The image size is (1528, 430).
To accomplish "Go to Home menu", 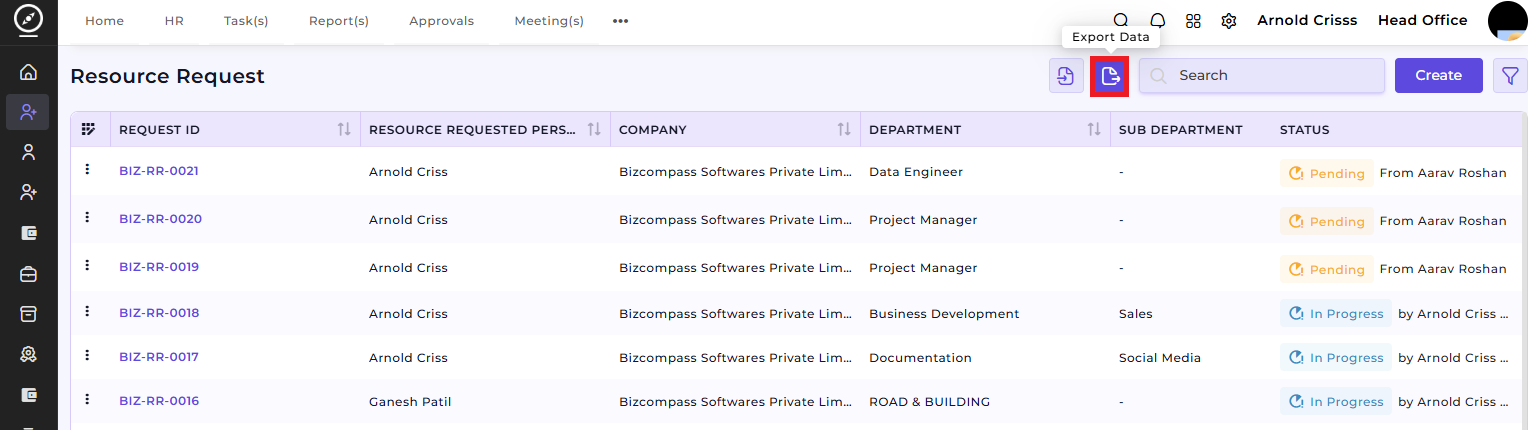I will [104, 21].
